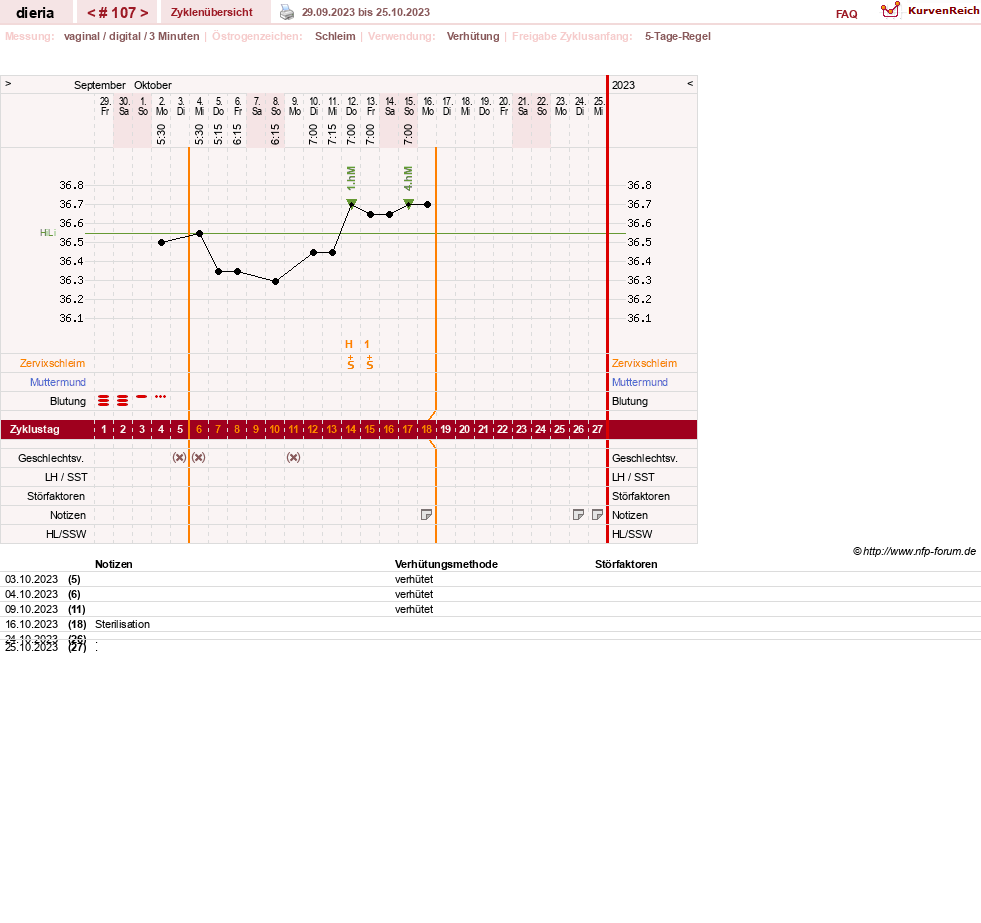Click the Störfaktoren column header in notes
Image resolution: width=981 pixels, height=923 pixels.
[626, 564]
